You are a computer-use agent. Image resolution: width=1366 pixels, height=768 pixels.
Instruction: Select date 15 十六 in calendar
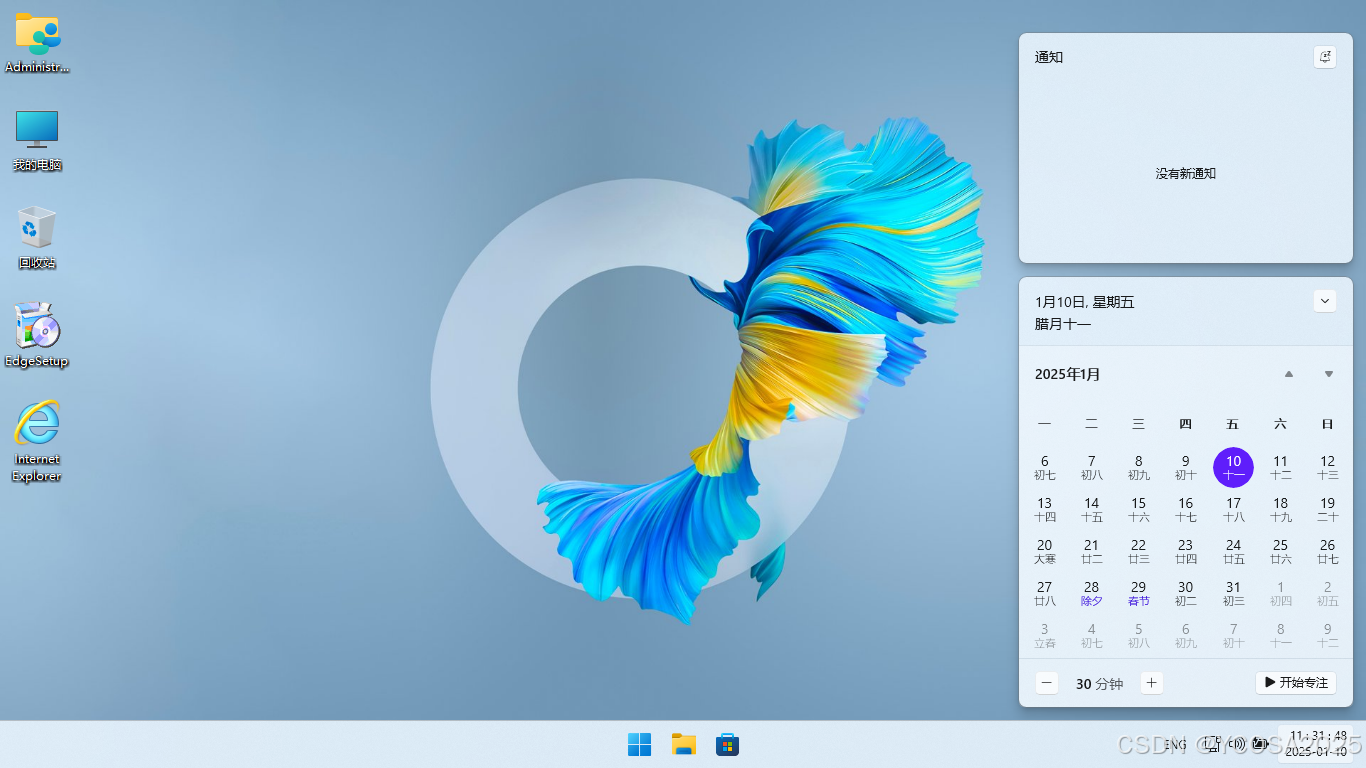tap(1138, 509)
